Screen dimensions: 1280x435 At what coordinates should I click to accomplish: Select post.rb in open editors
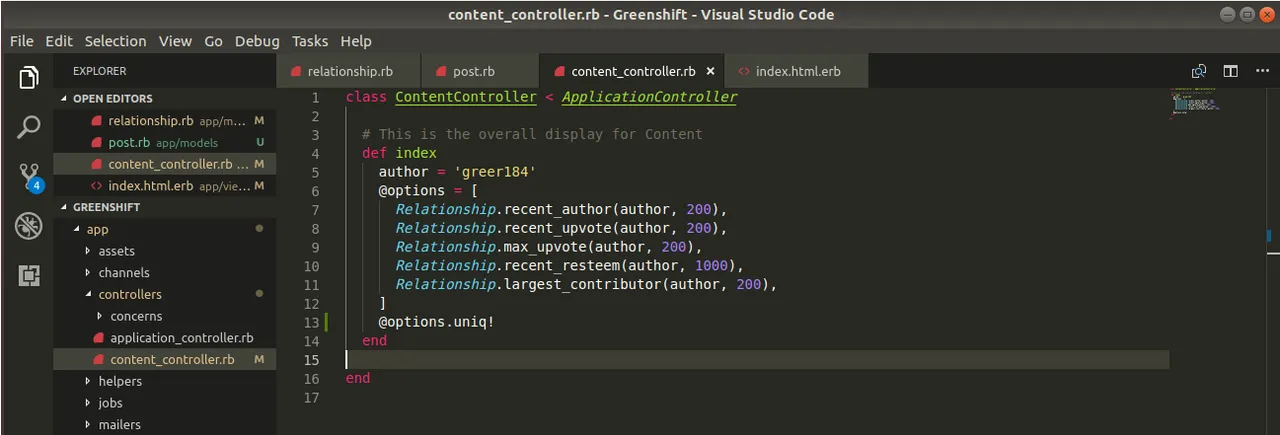pyautogui.click(x=164, y=143)
